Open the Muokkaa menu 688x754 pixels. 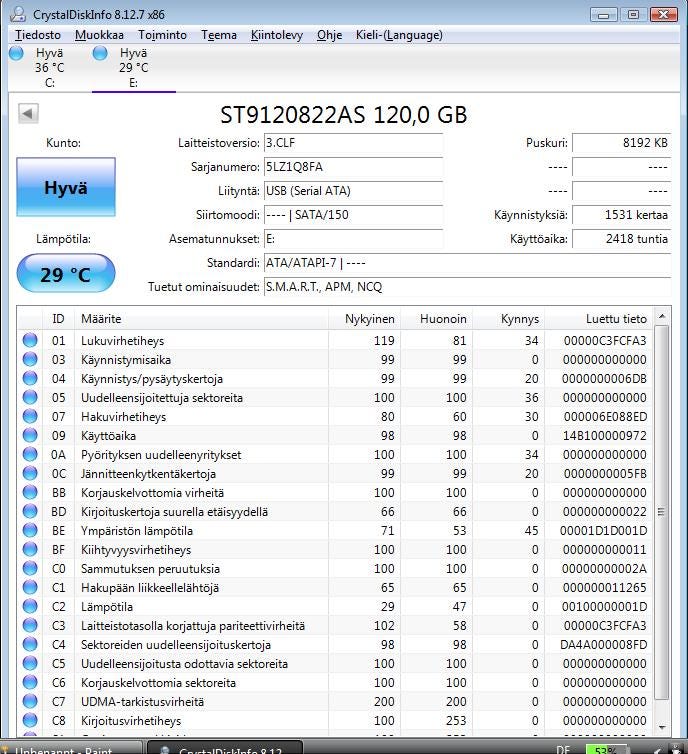(99, 35)
